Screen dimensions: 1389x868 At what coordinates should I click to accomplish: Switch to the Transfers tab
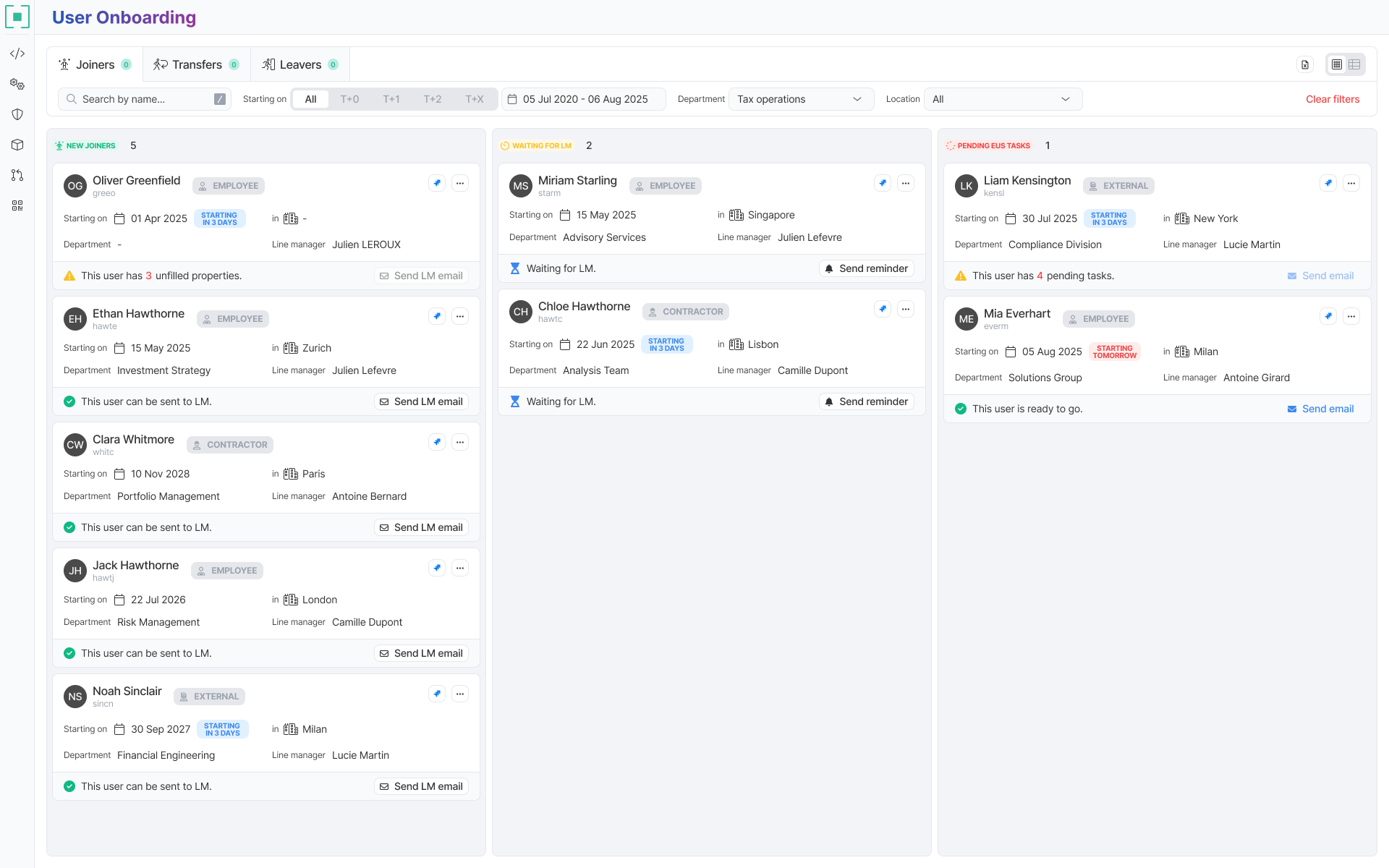coord(196,64)
